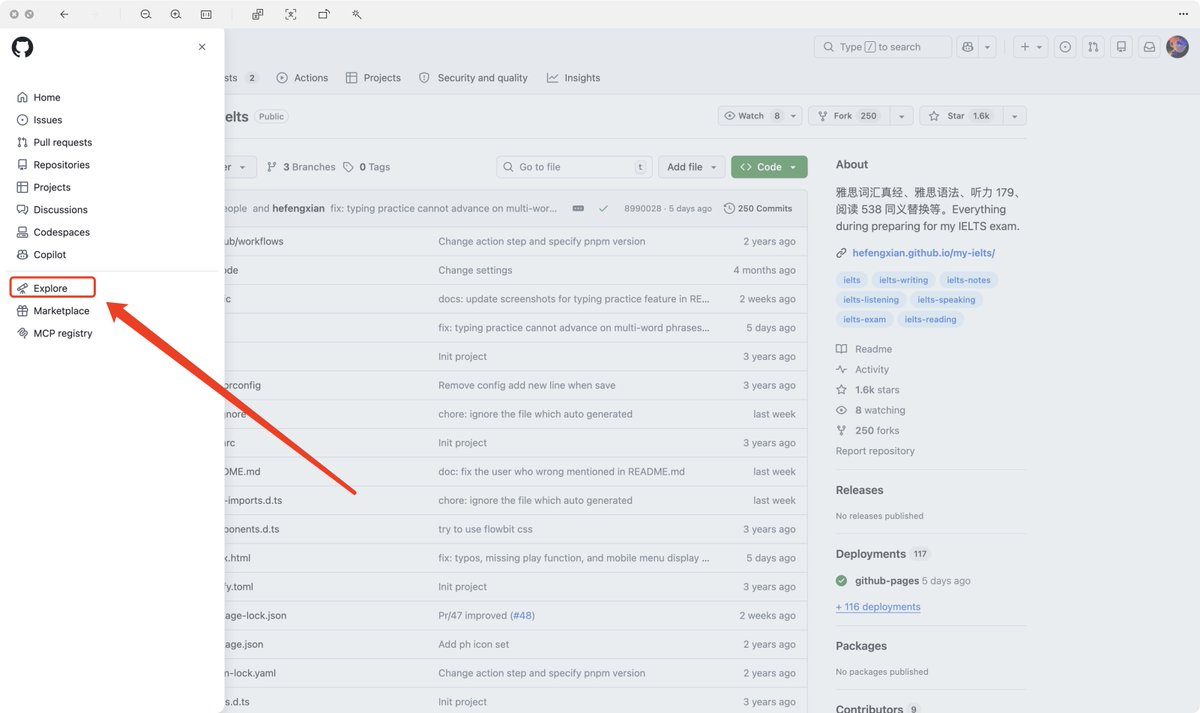Screen dimensions: 1200x713
Task: Click the repositories icon in header
Action: [x=1121, y=47]
